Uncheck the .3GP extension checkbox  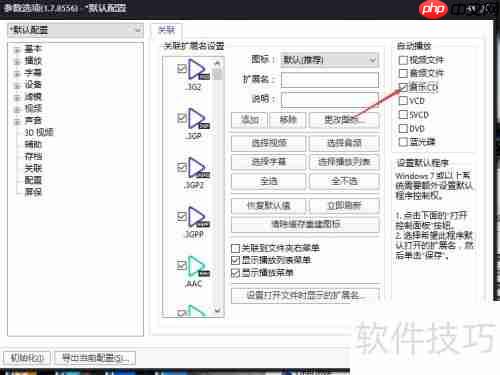click(x=182, y=117)
